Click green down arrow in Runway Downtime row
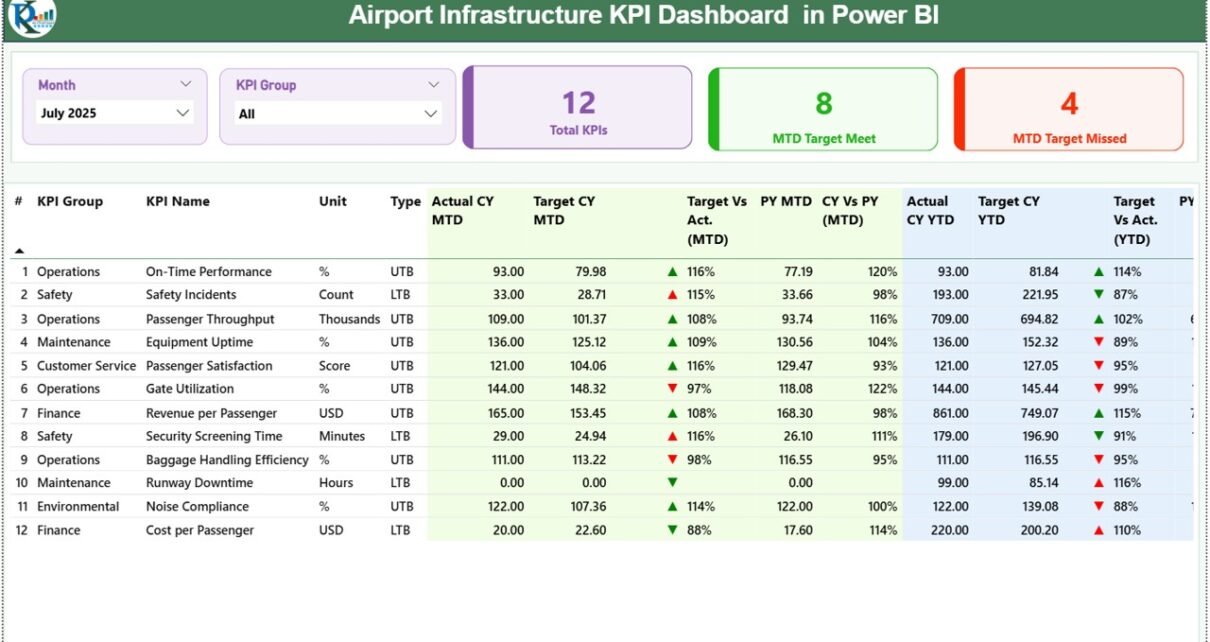The image size is (1210, 642). [x=672, y=483]
